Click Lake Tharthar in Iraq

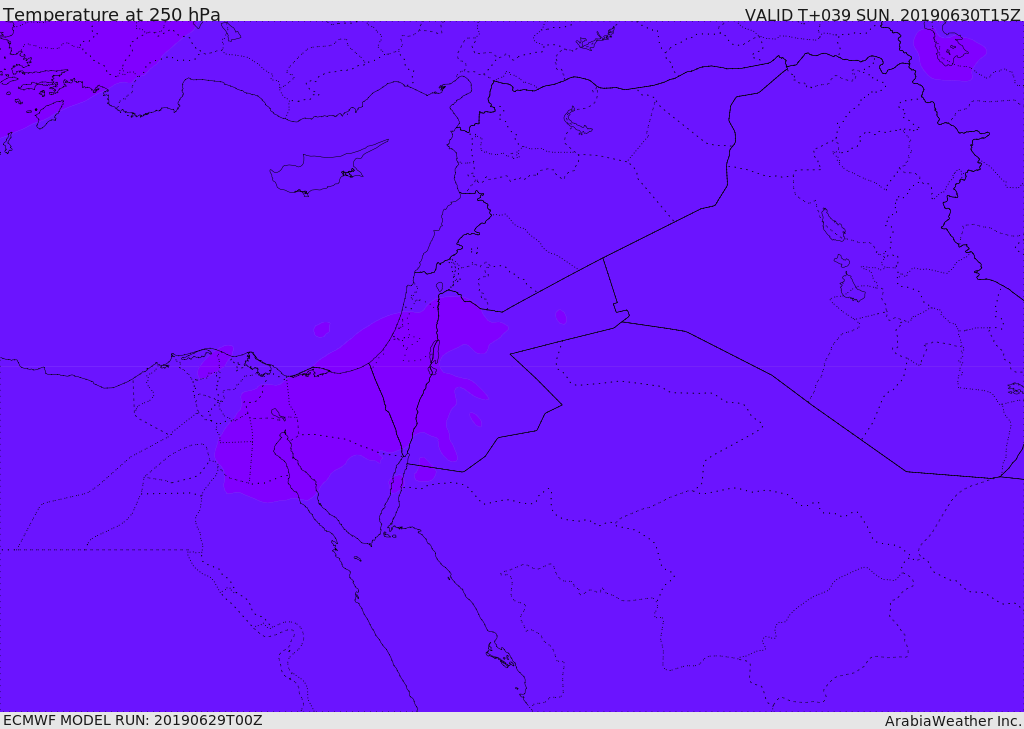832,226
